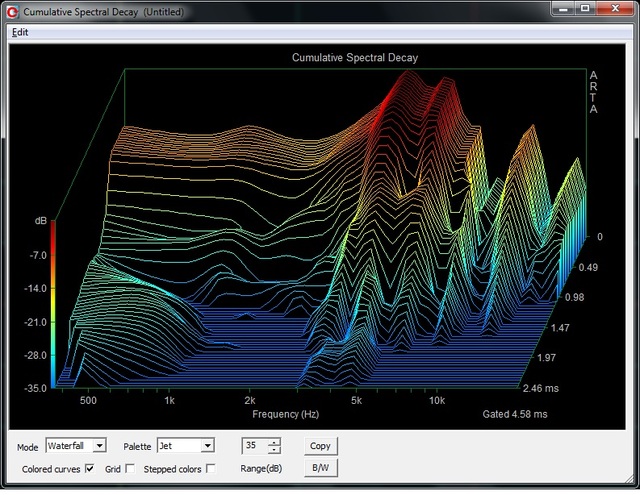Open the Palette dropdown set to Jet

tap(207, 446)
